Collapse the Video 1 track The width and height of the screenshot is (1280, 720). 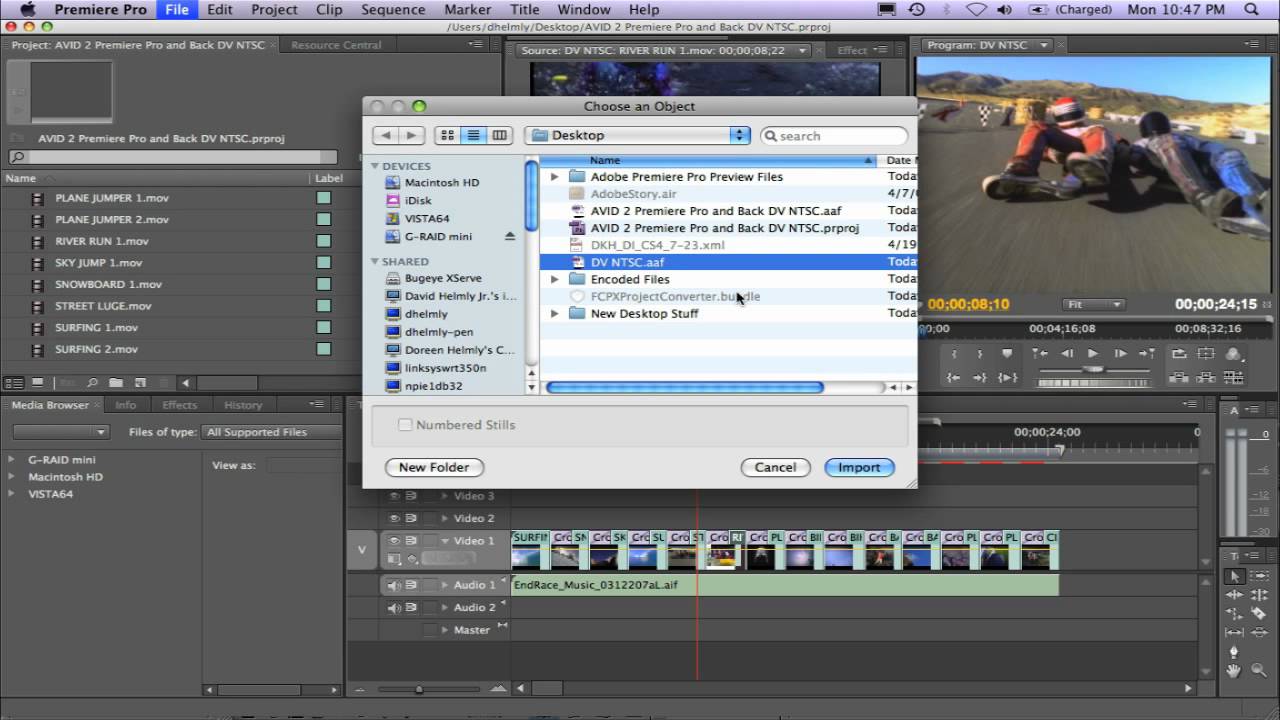tap(445, 541)
